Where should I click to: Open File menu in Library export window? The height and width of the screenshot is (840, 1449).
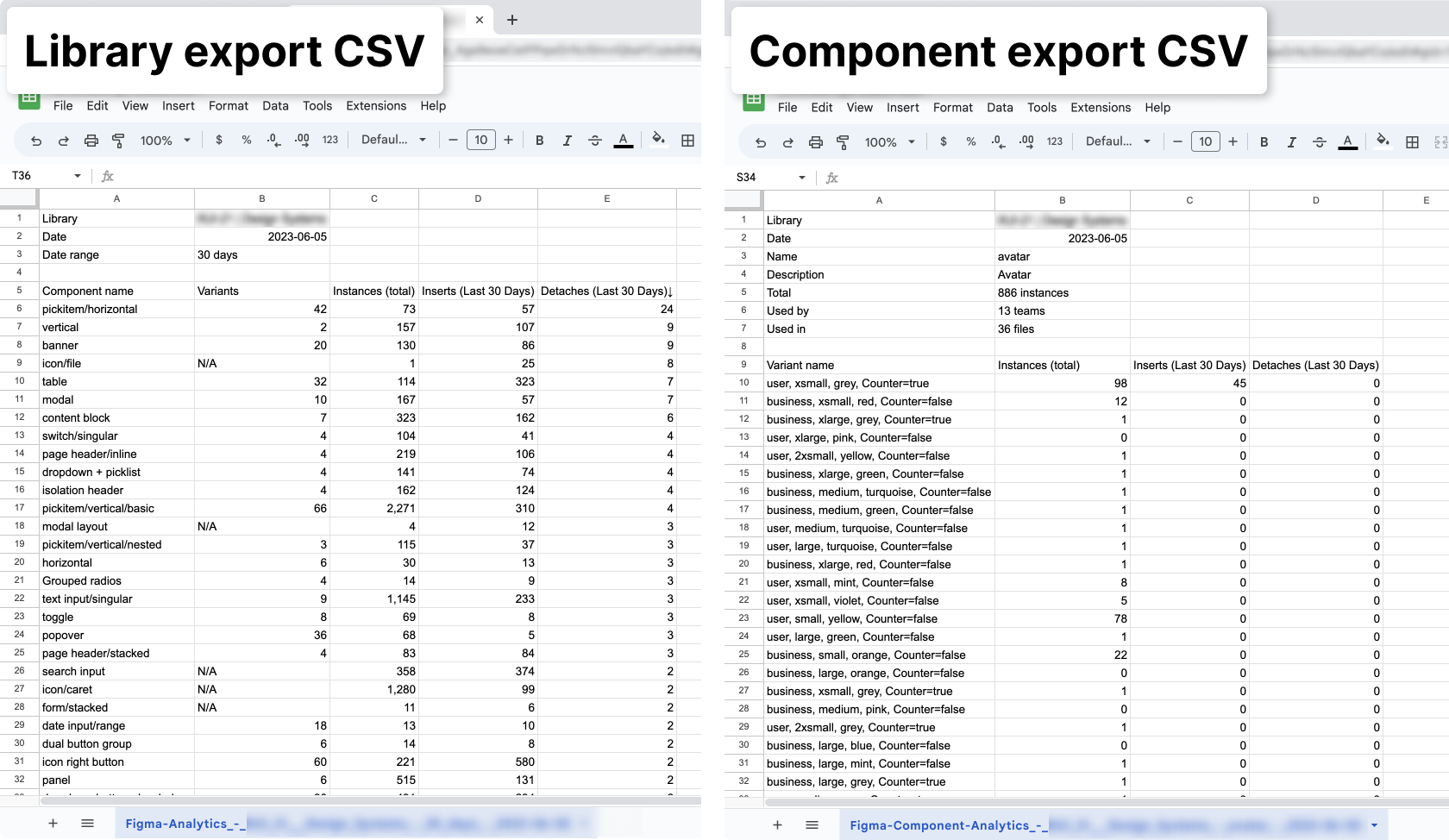click(63, 106)
